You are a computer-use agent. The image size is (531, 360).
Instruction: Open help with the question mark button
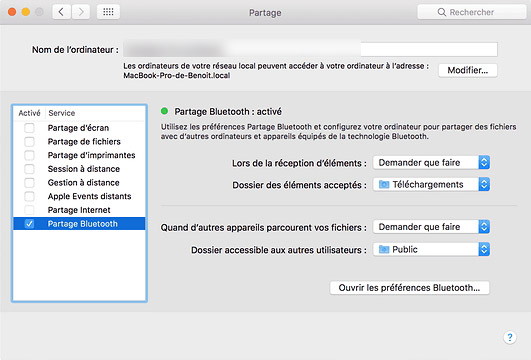point(510,337)
